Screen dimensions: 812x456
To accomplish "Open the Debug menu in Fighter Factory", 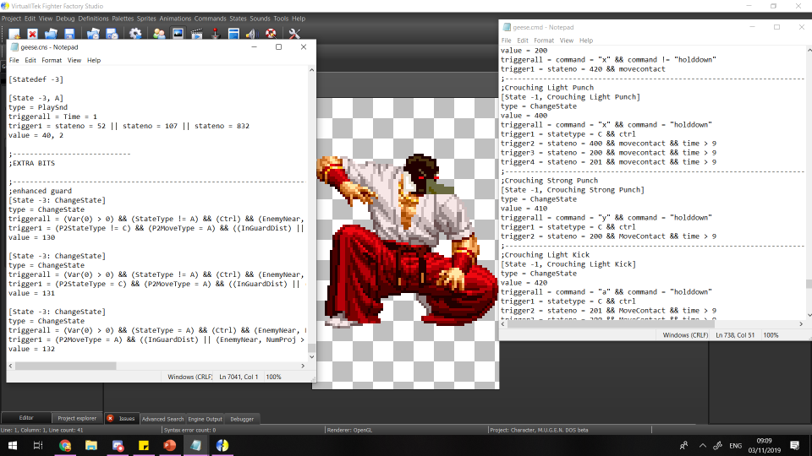I will coord(65,19).
